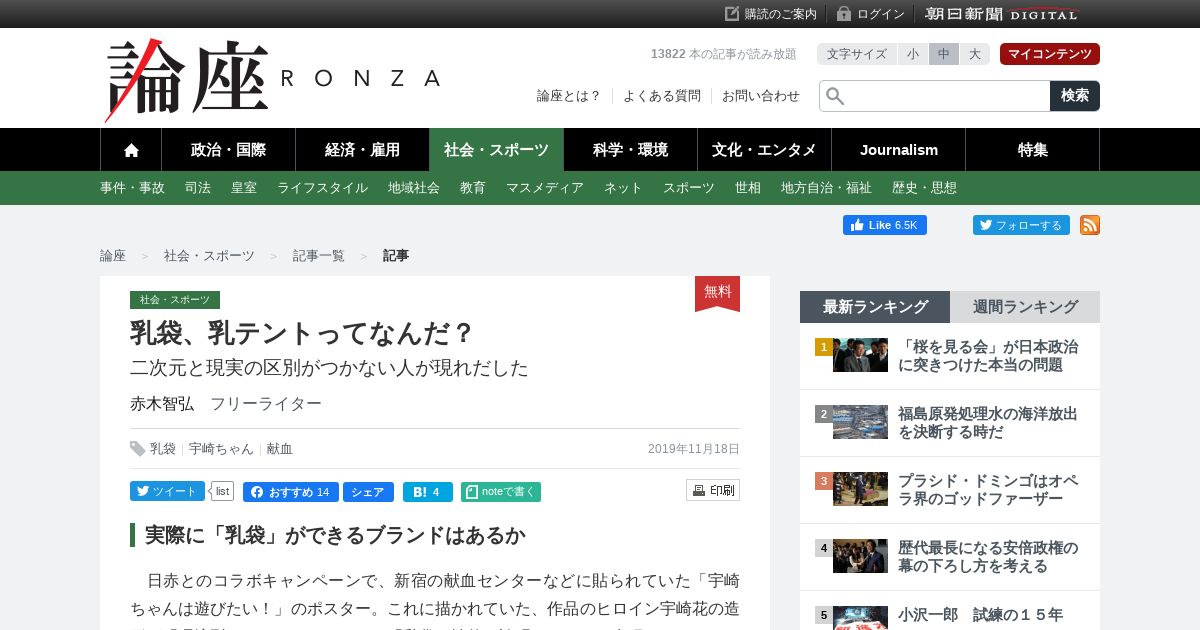Open 購読のご案内 link
1200x630 pixels.
pos(771,14)
